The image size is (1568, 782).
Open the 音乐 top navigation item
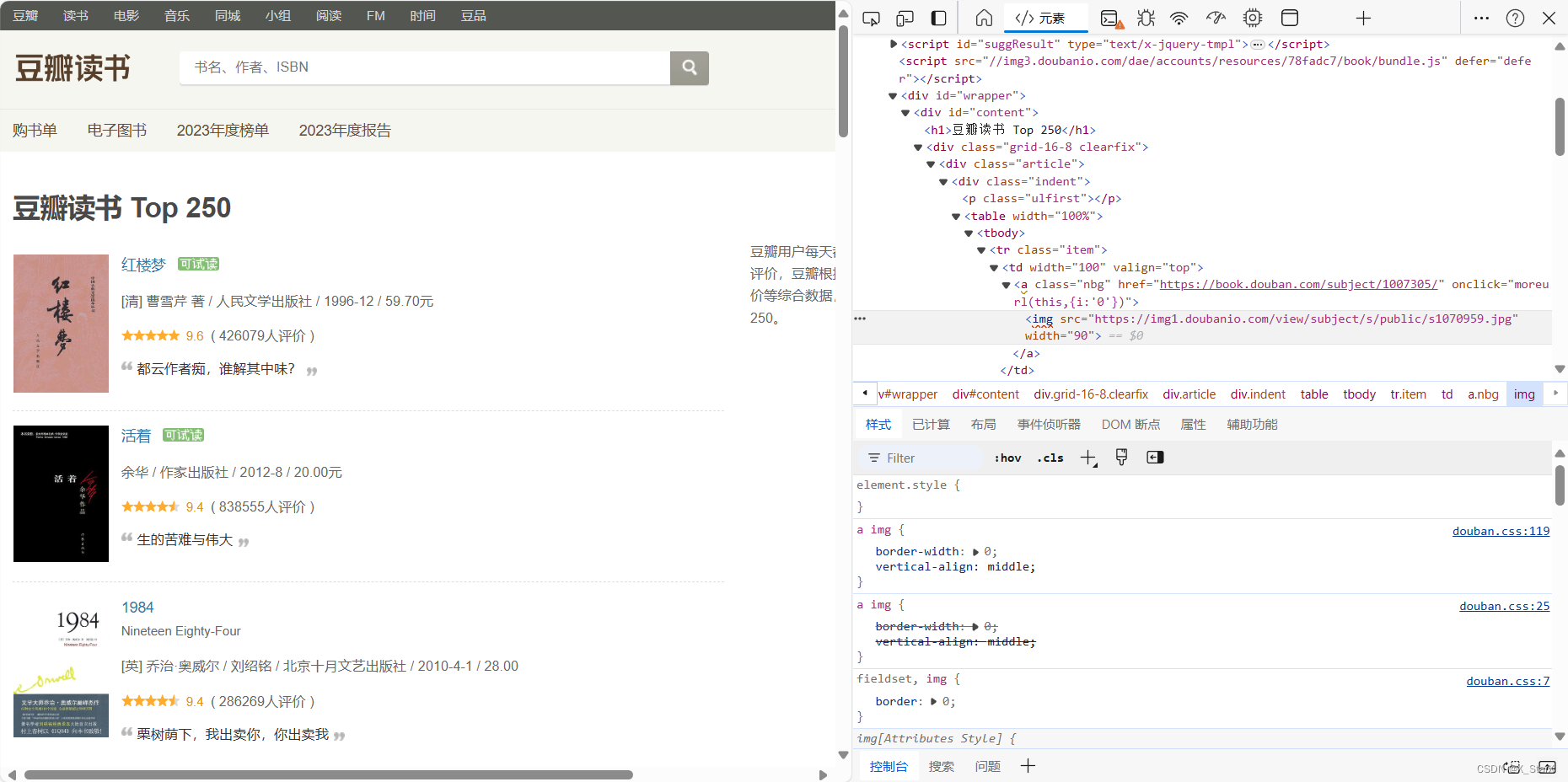pos(177,16)
